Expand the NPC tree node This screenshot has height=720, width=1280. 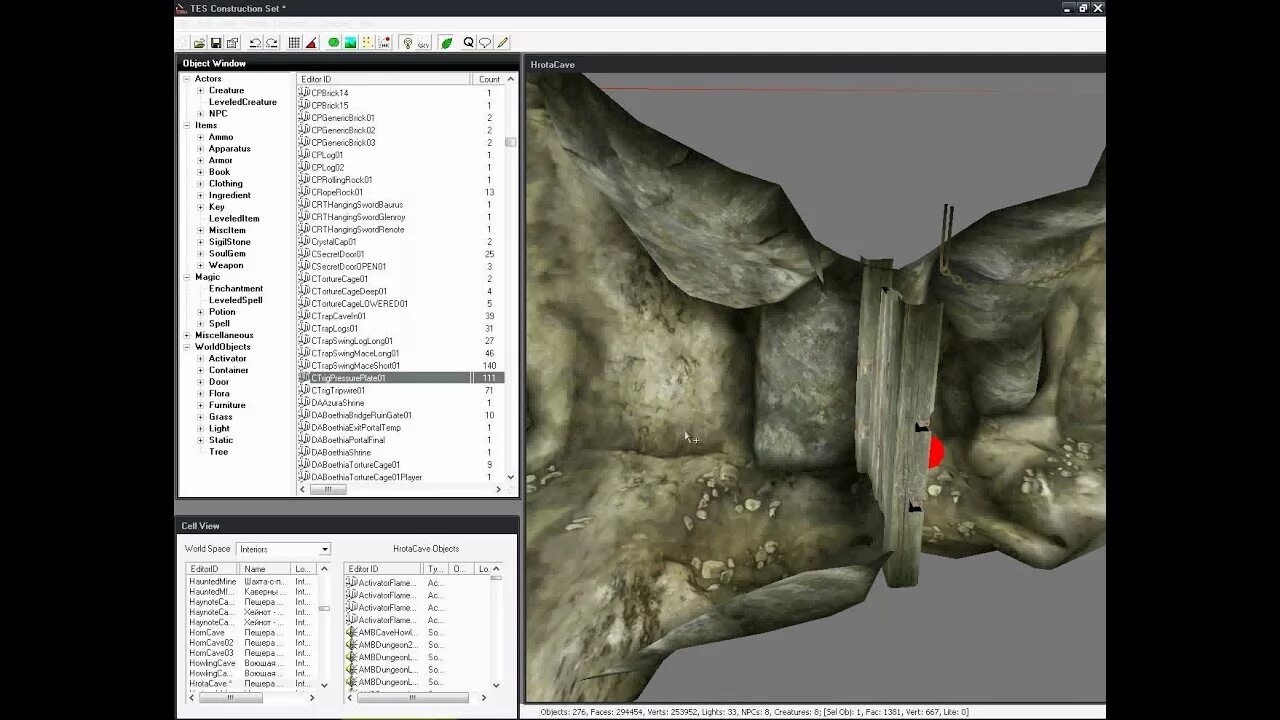coord(200,114)
